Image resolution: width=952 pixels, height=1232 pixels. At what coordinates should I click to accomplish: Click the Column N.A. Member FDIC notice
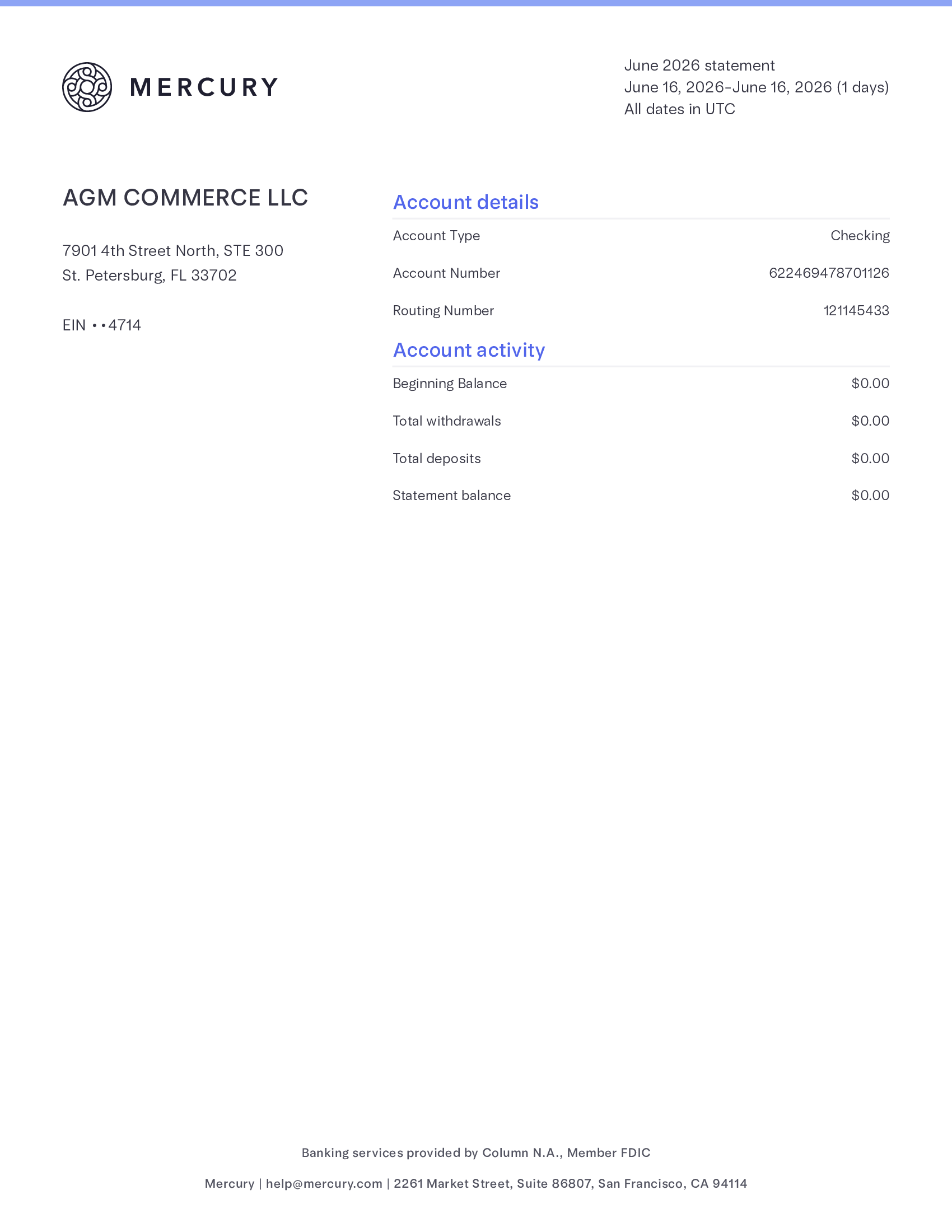[476, 1152]
